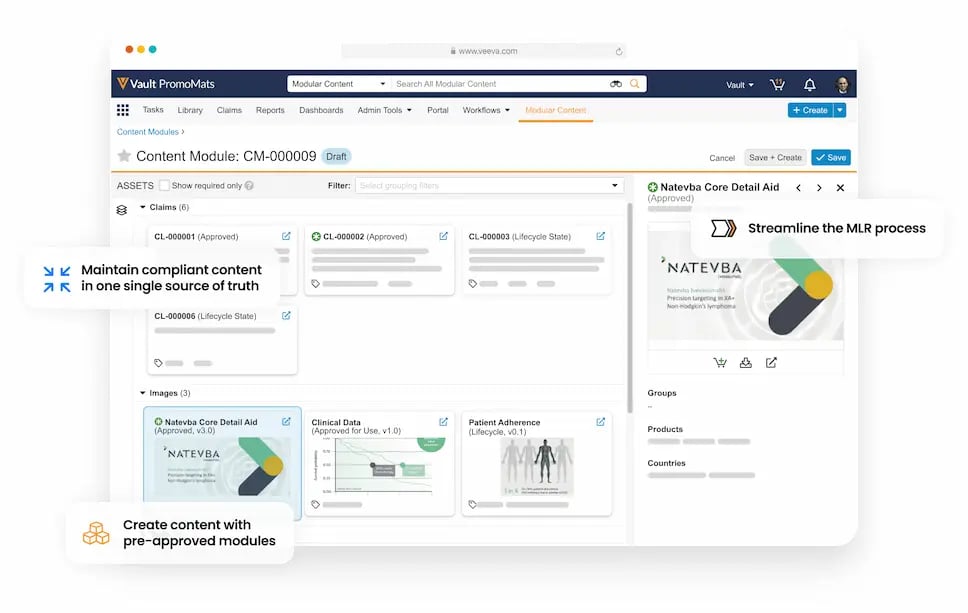
Task: Click the notifications bell icon
Action: click(810, 85)
